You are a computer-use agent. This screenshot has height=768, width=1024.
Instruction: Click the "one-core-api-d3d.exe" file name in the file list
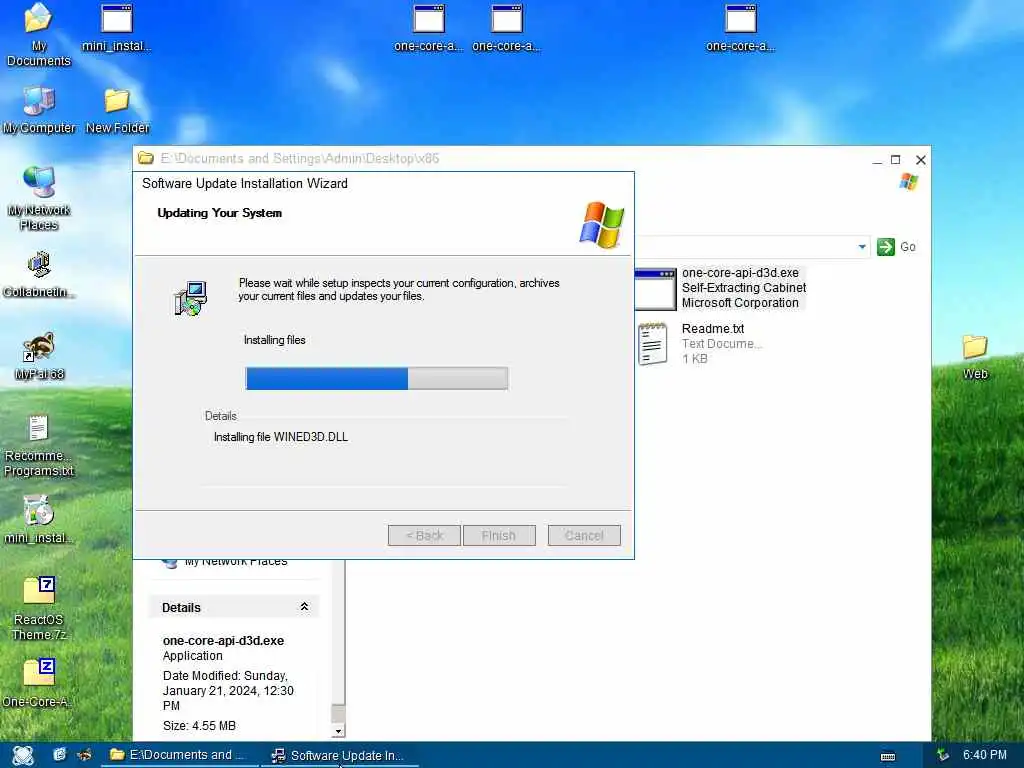[x=740, y=273]
